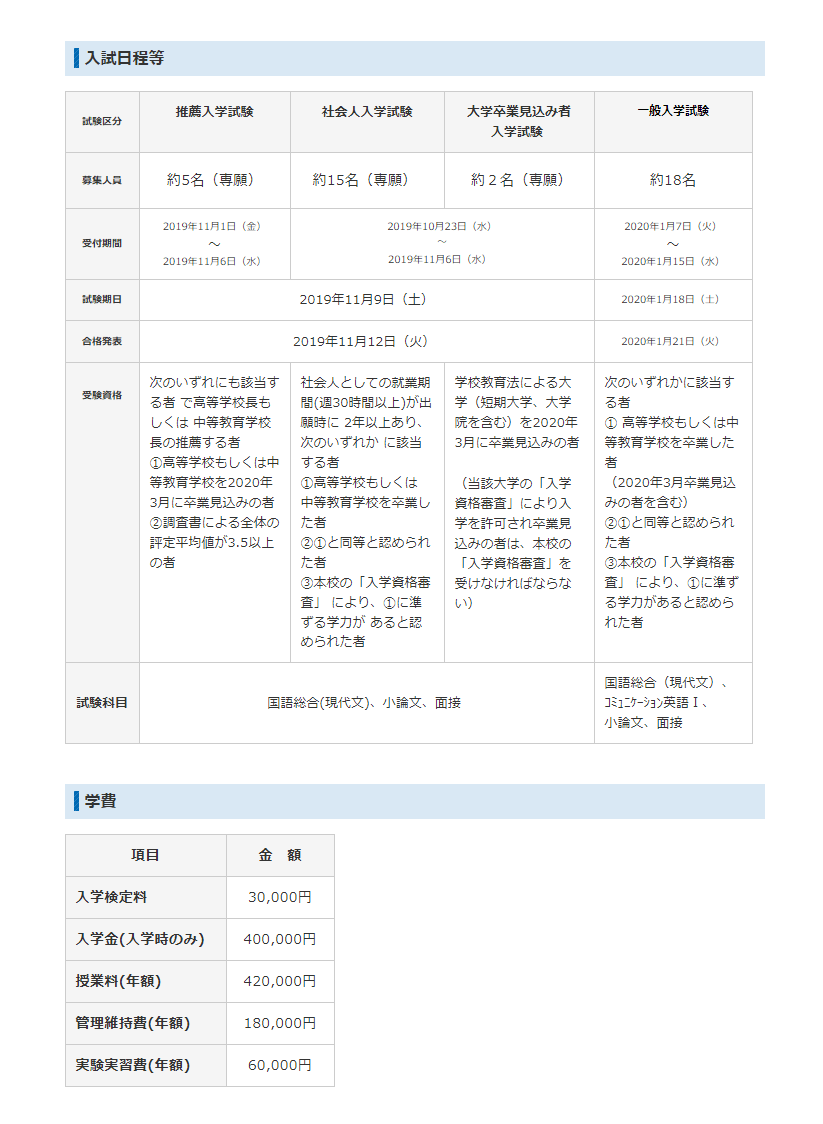Image resolution: width=823 pixels, height=1124 pixels.
Task: Click the 募集人員 row label
Action: point(102,181)
